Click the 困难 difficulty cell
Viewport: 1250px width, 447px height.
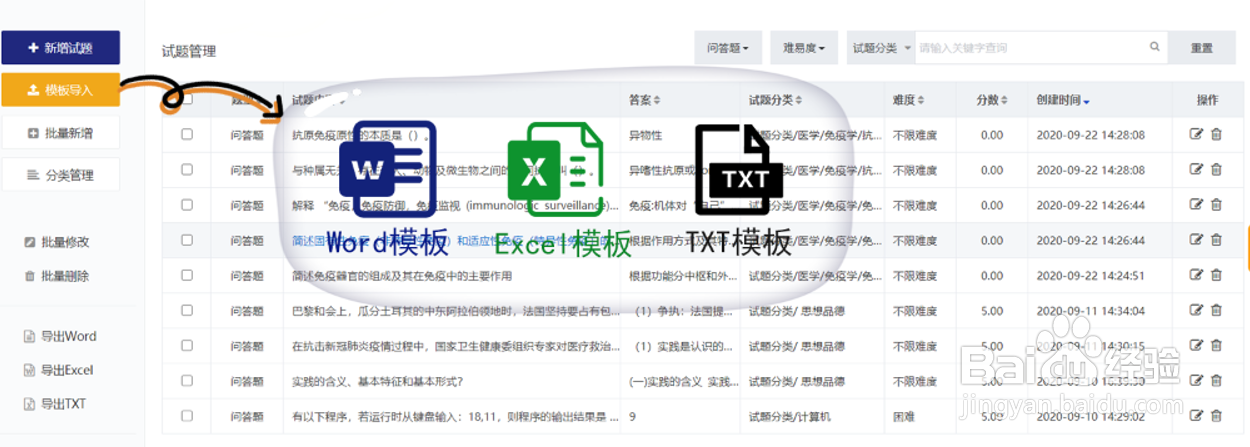click(904, 416)
